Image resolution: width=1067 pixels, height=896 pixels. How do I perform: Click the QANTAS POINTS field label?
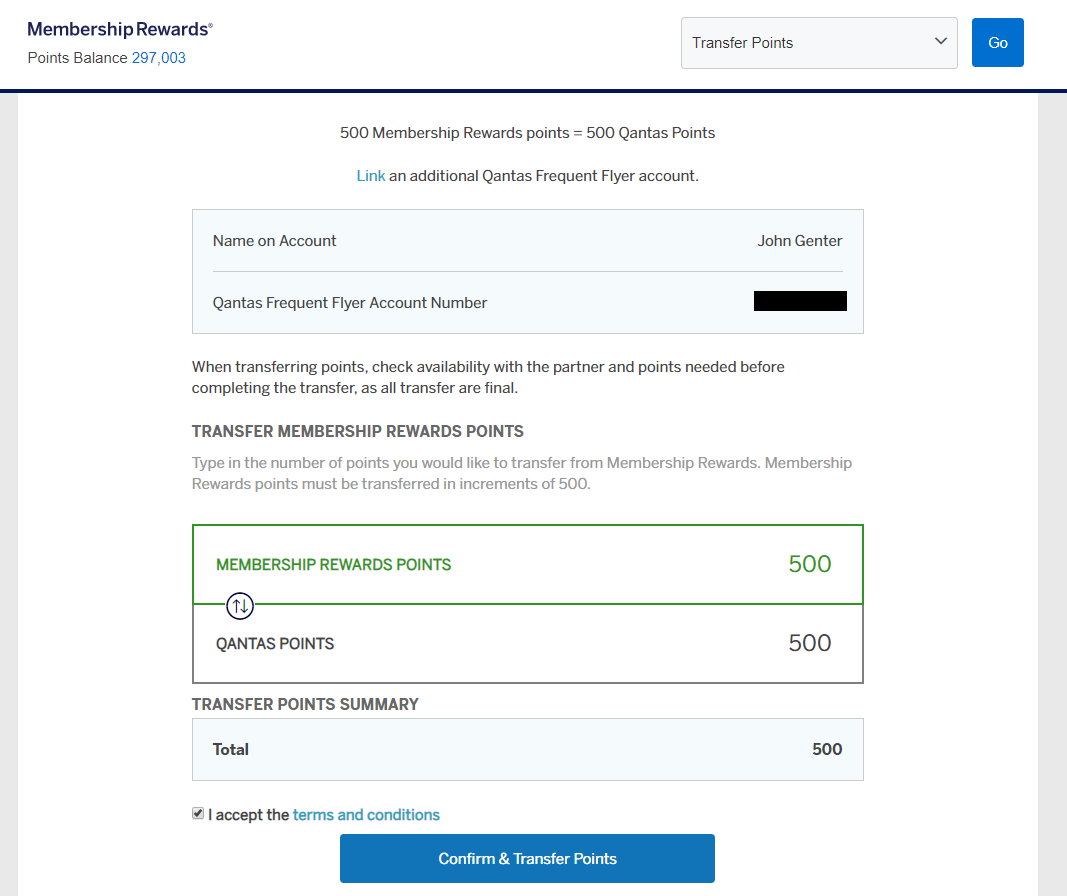275,644
